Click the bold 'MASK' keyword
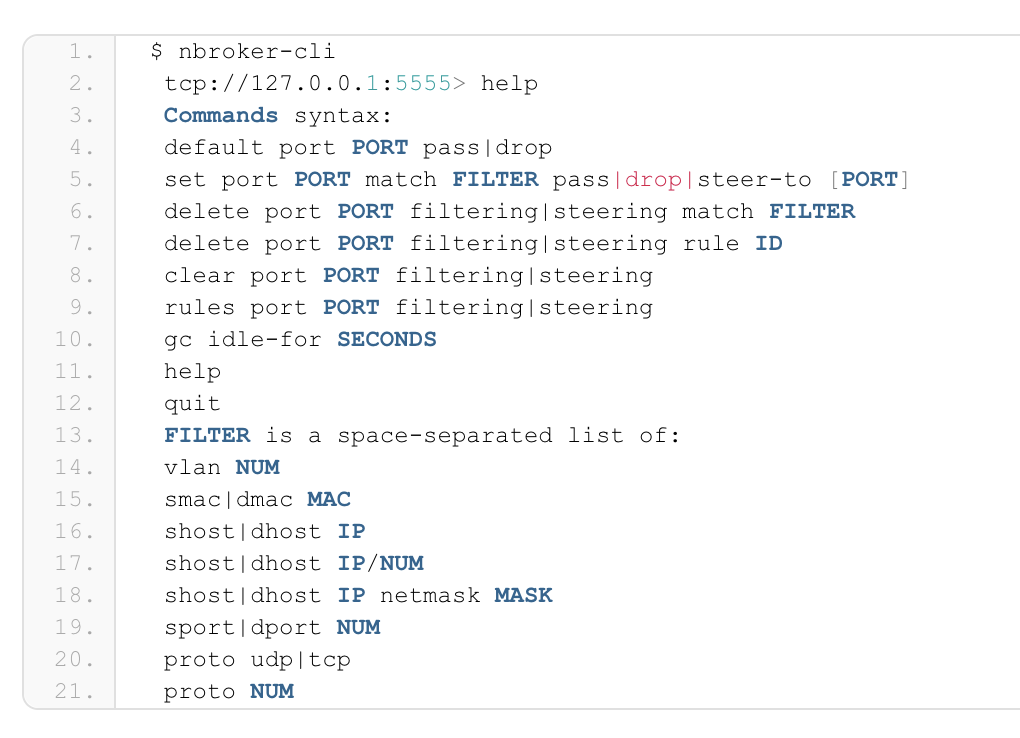The image size is (1020, 738). (x=523, y=596)
